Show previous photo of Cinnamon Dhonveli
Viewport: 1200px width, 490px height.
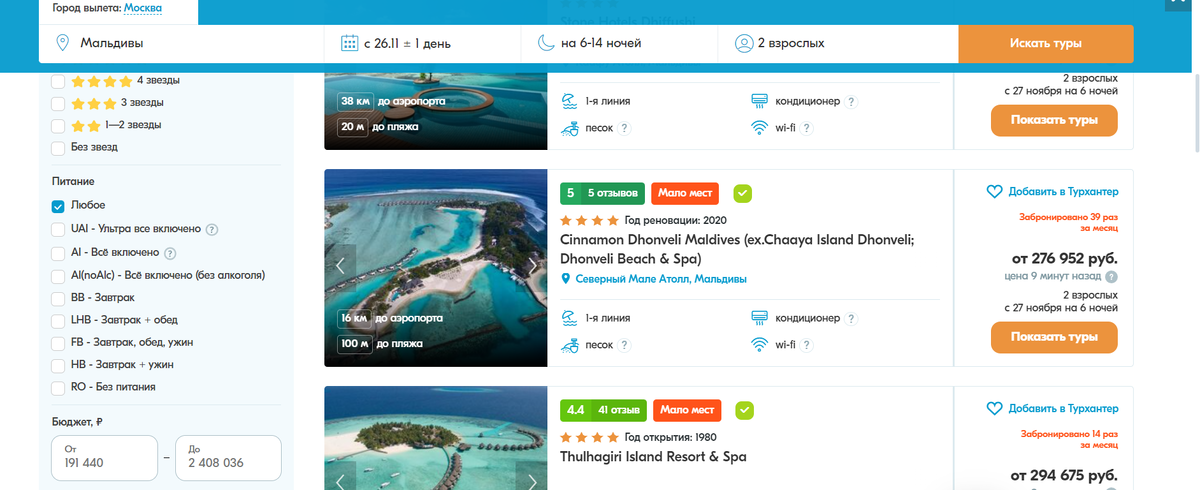[340, 266]
